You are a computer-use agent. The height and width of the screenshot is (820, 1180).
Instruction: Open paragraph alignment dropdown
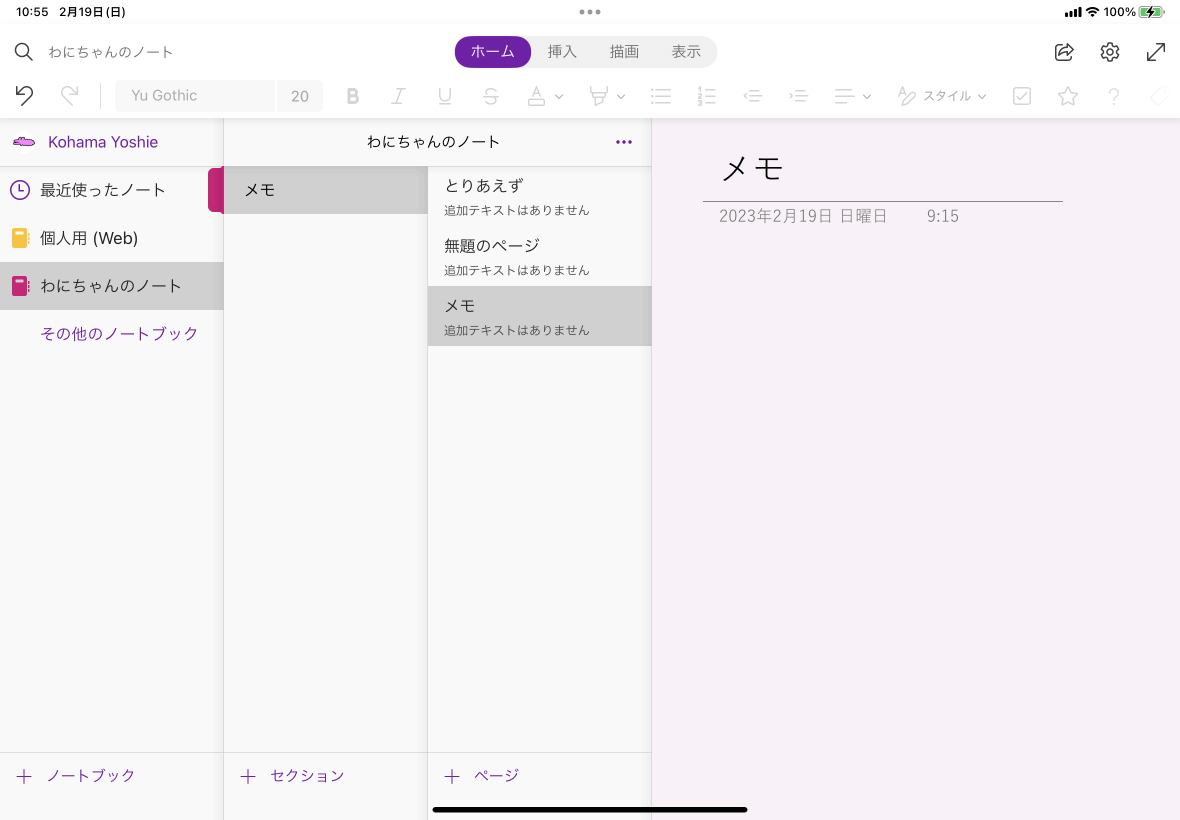852,96
